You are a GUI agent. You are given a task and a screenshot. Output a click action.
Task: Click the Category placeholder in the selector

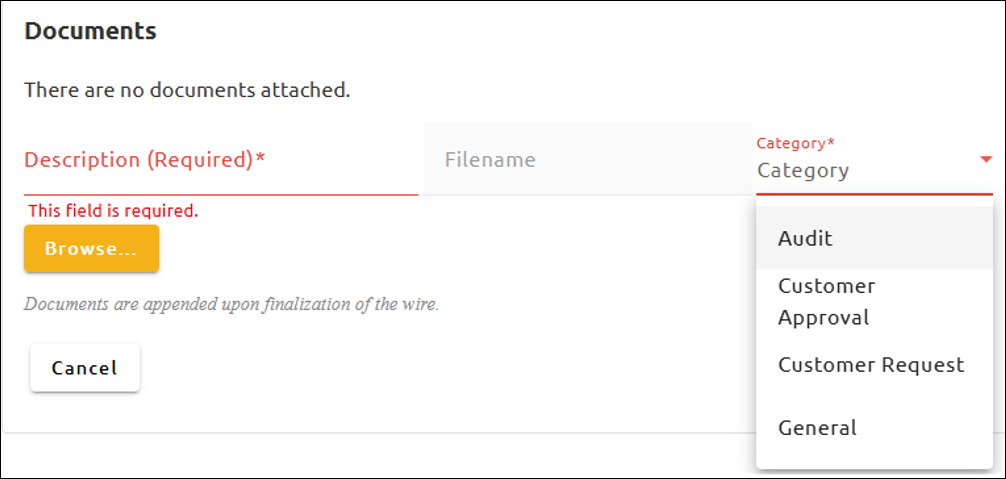click(803, 171)
